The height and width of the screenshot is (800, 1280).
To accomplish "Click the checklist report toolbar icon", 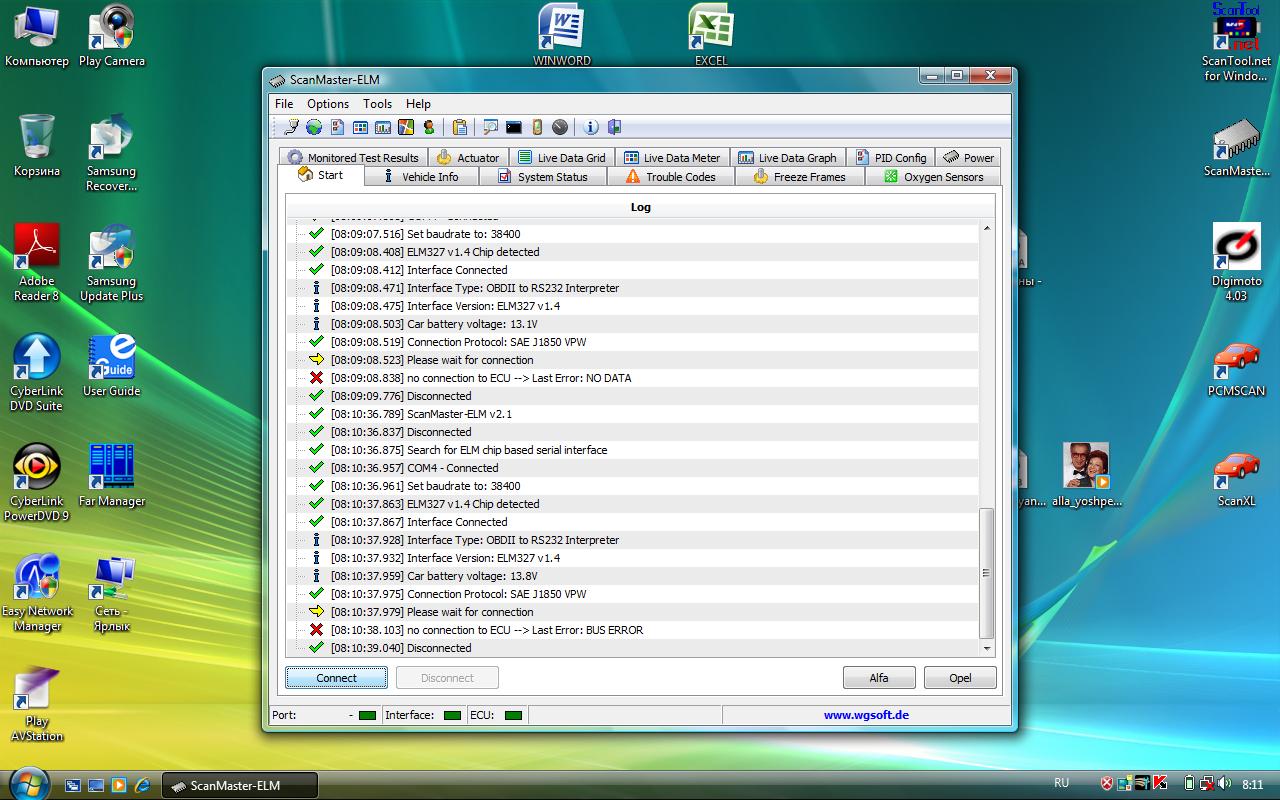I will tap(337, 127).
